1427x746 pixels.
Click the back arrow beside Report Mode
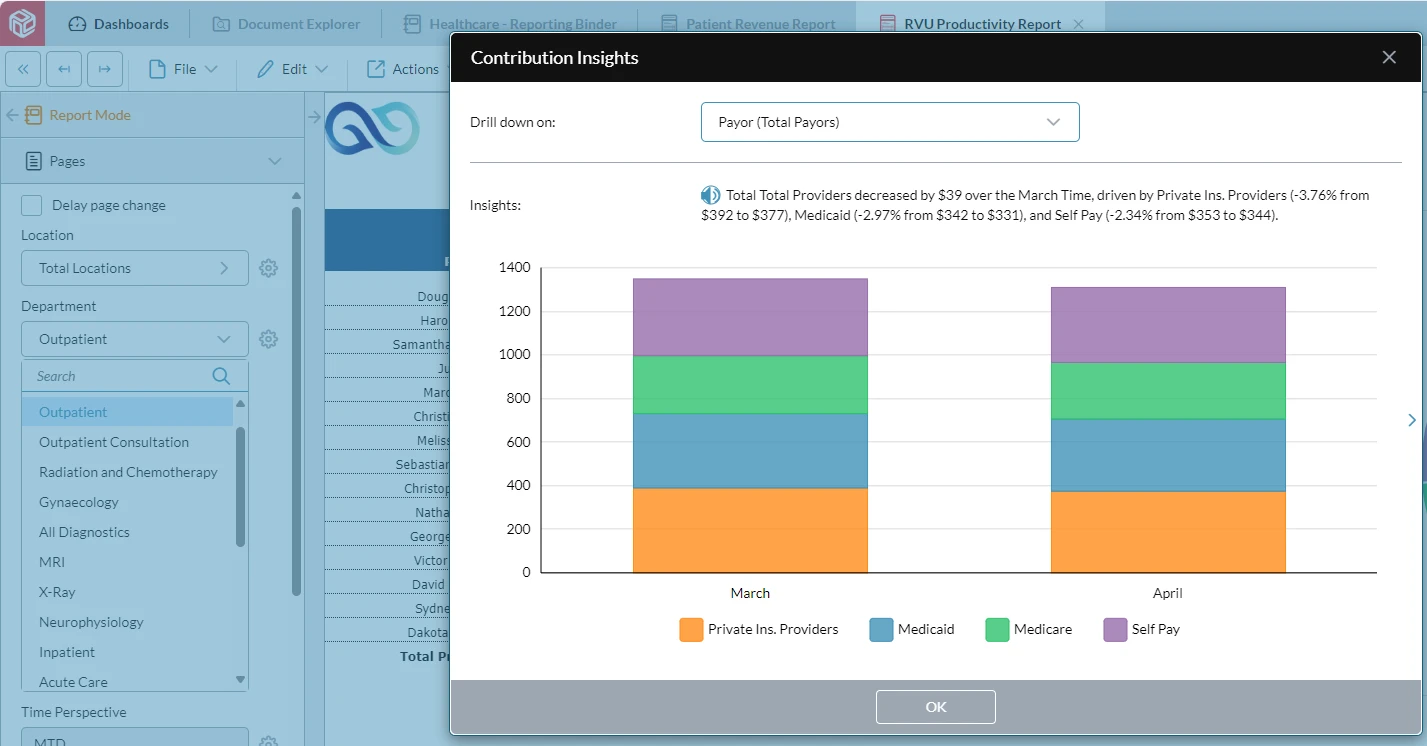point(12,115)
